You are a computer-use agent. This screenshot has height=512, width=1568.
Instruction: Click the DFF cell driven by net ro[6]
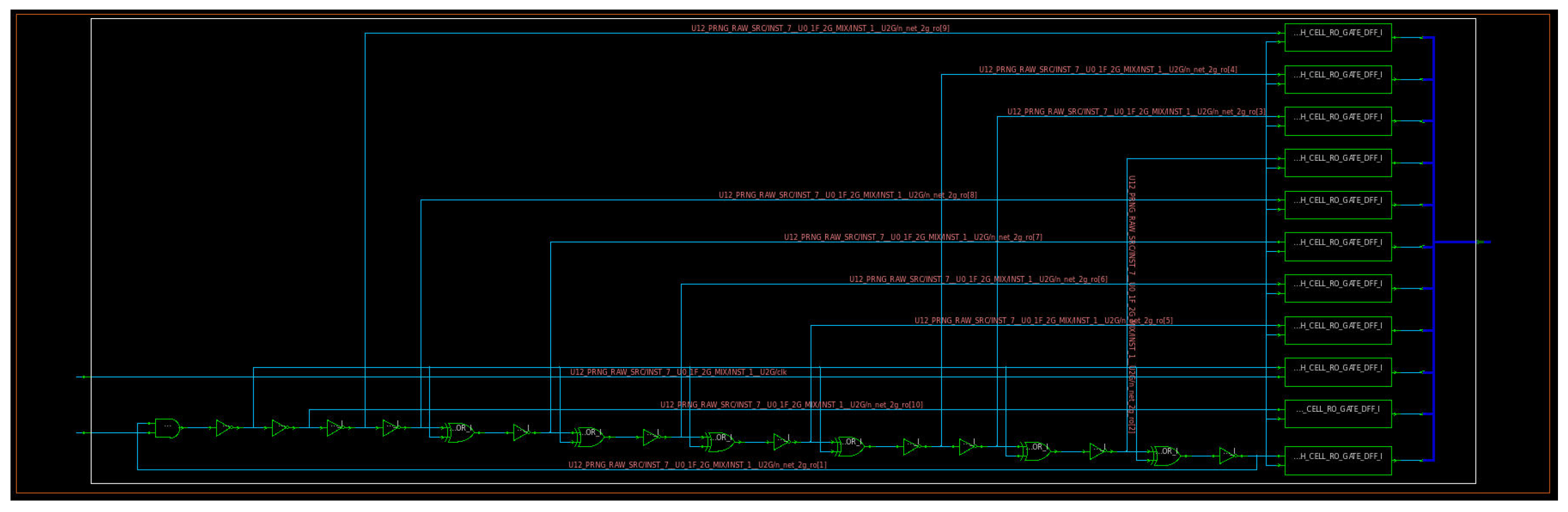[1338, 288]
